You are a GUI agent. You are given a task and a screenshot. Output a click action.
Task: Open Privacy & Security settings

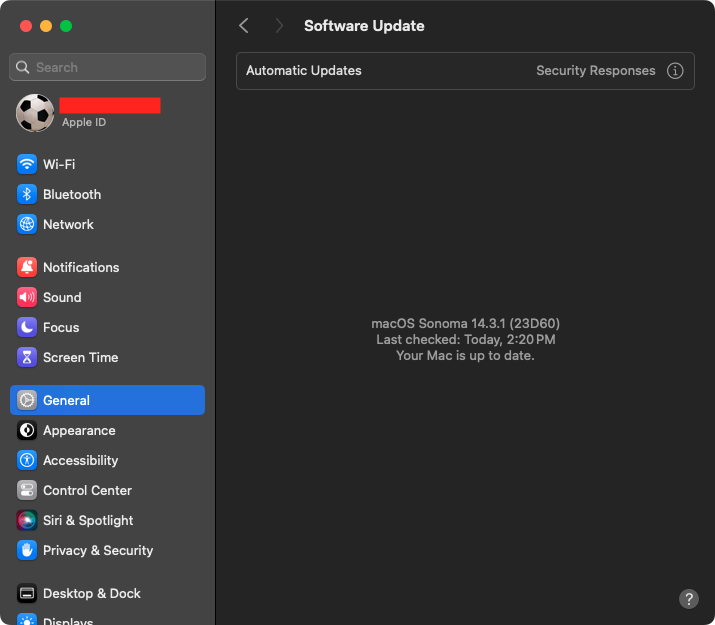[x=107, y=551]
